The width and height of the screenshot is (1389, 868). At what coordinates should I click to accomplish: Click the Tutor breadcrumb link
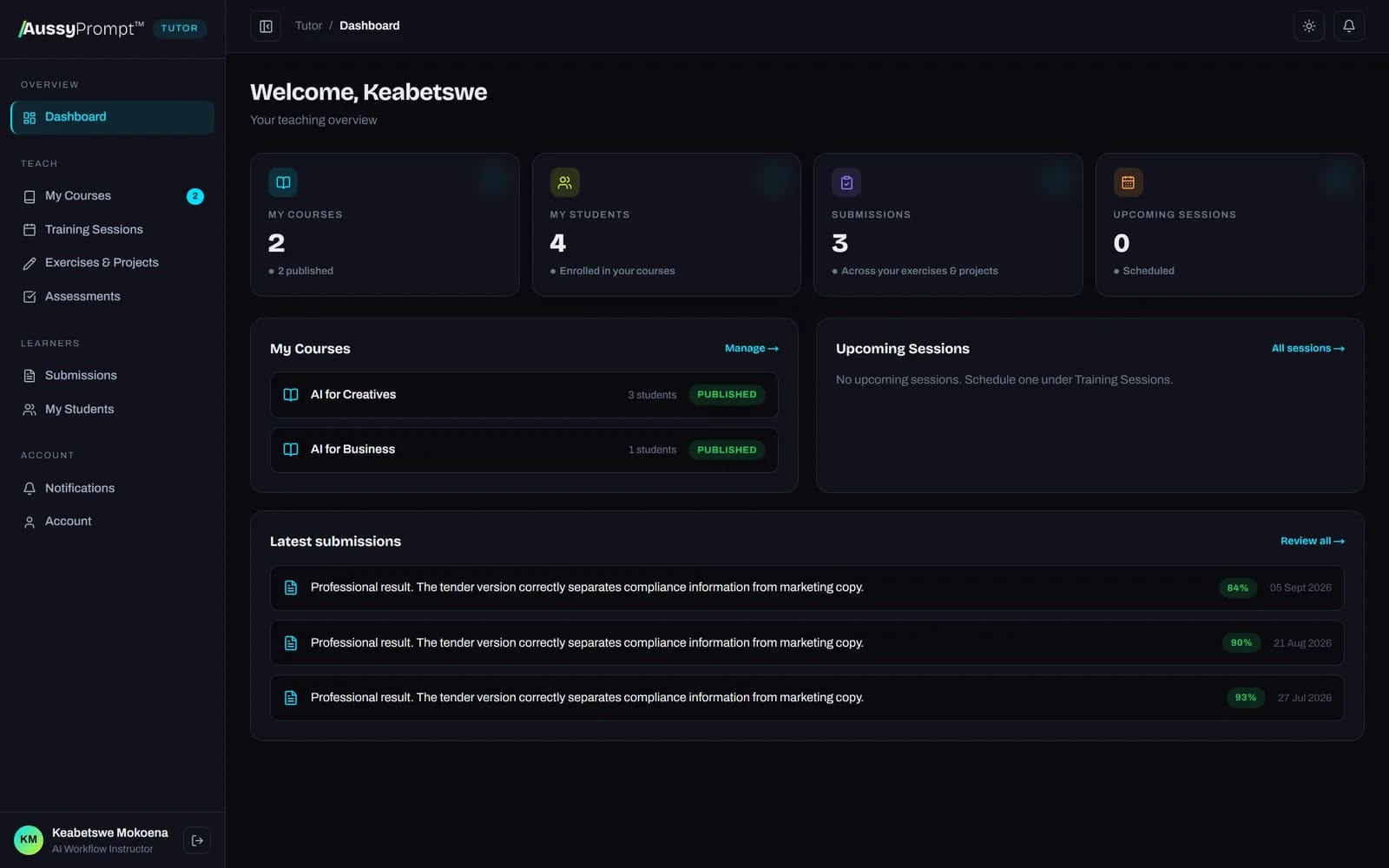(308, 26)
